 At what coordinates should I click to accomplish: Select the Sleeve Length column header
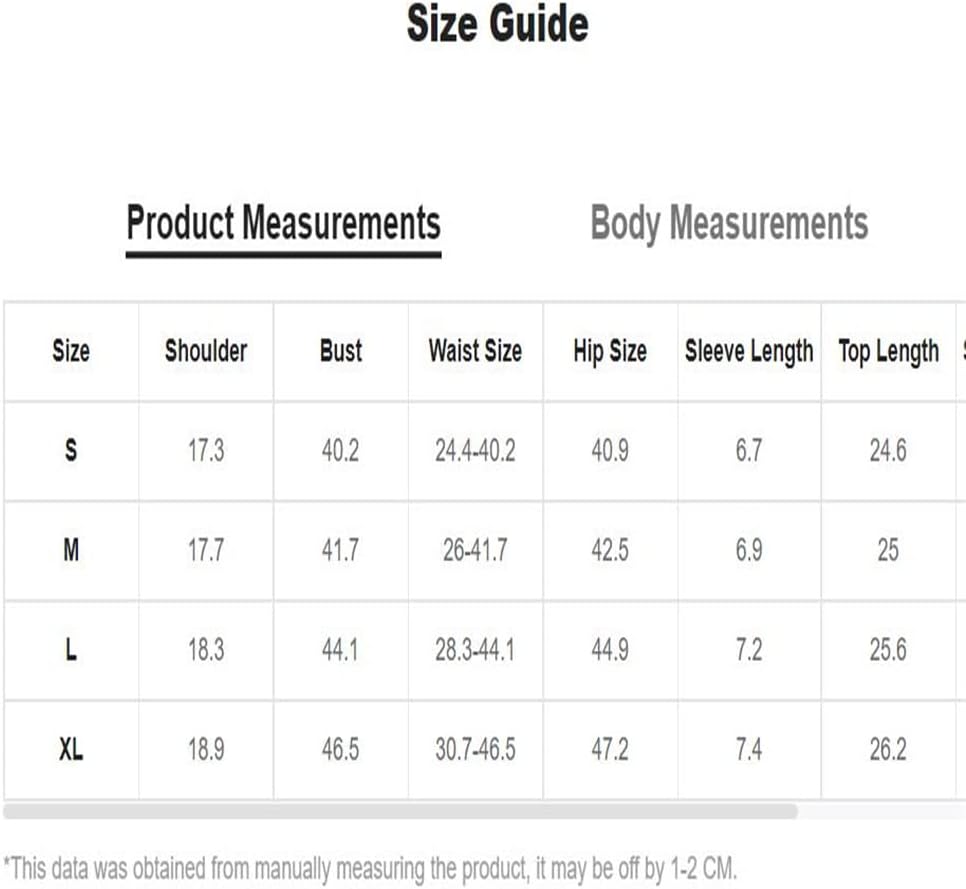click(749, 351)
